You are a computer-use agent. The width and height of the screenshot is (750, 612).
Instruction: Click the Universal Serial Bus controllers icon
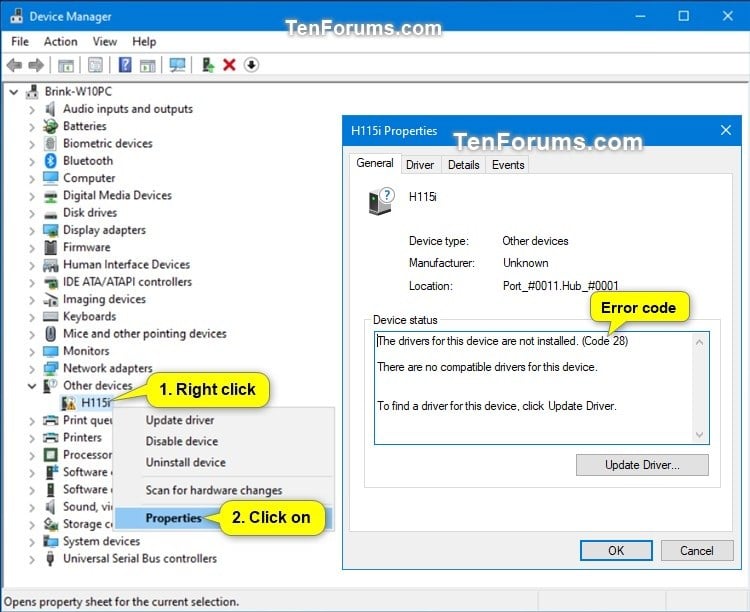click(x=50, y=558)
